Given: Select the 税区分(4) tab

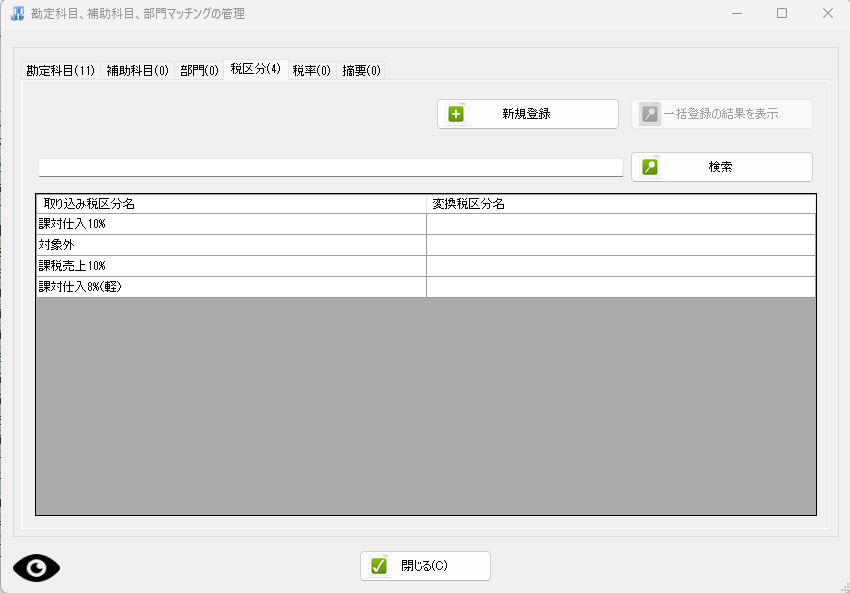Looking at the screenshot, I should (255, 69).
